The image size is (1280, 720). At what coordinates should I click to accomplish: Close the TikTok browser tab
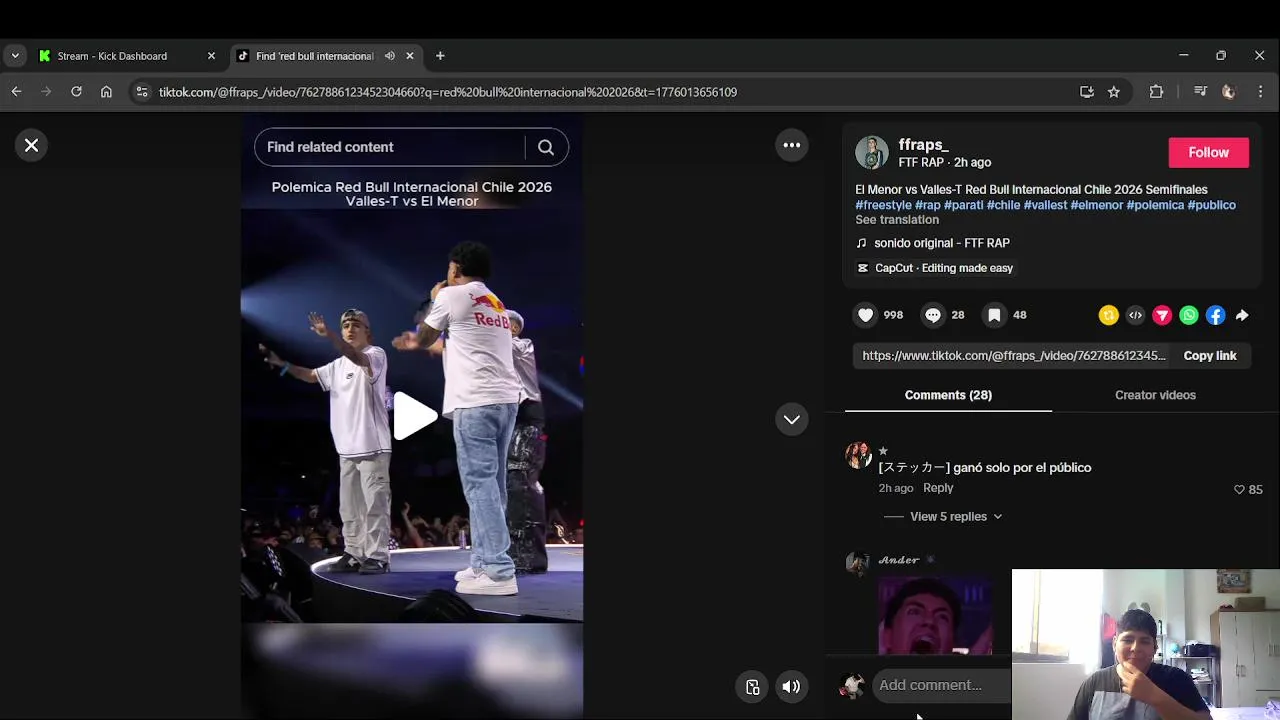pos(409,56)
